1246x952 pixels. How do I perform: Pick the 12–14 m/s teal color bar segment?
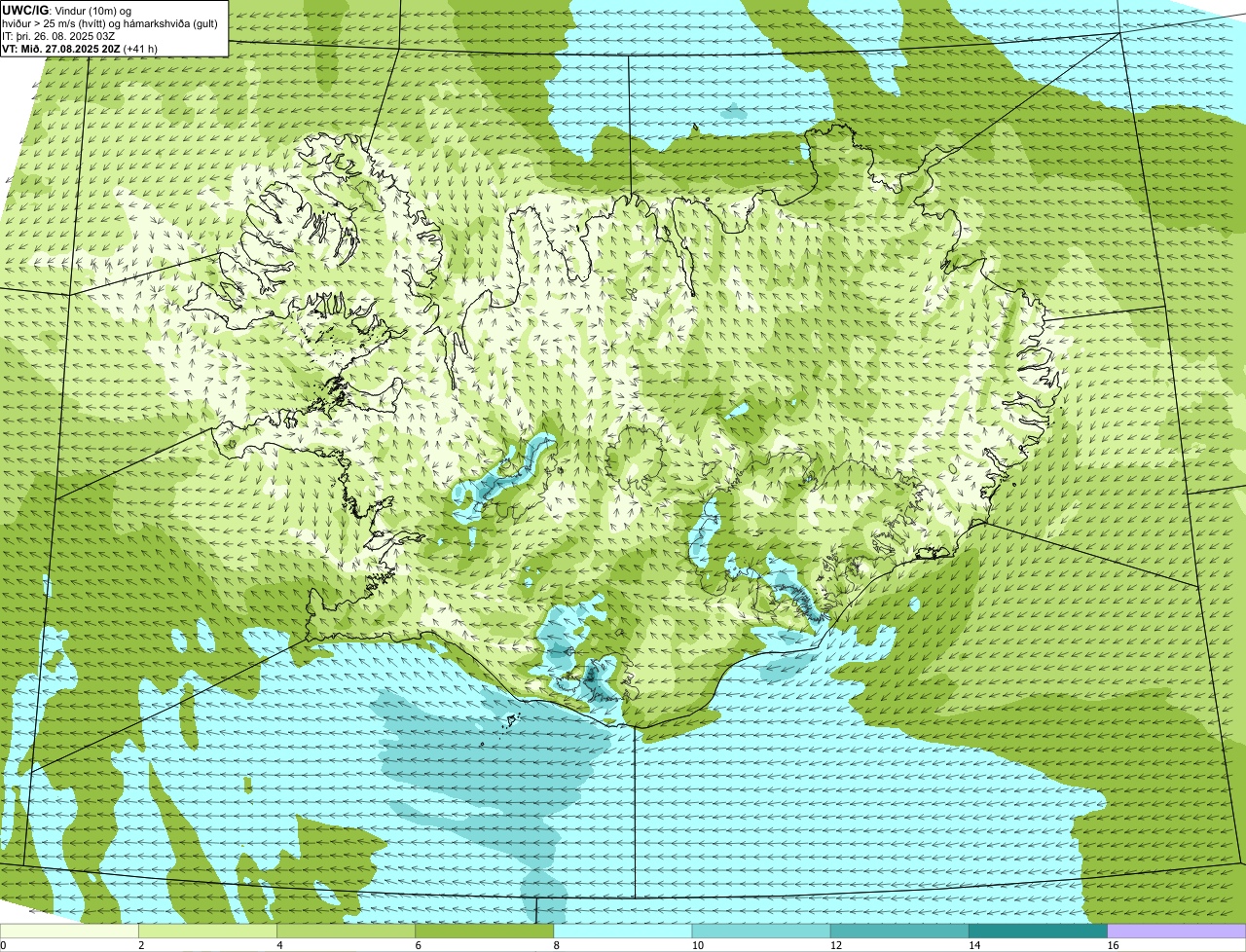pyautogui.click(x=899, y=931)
